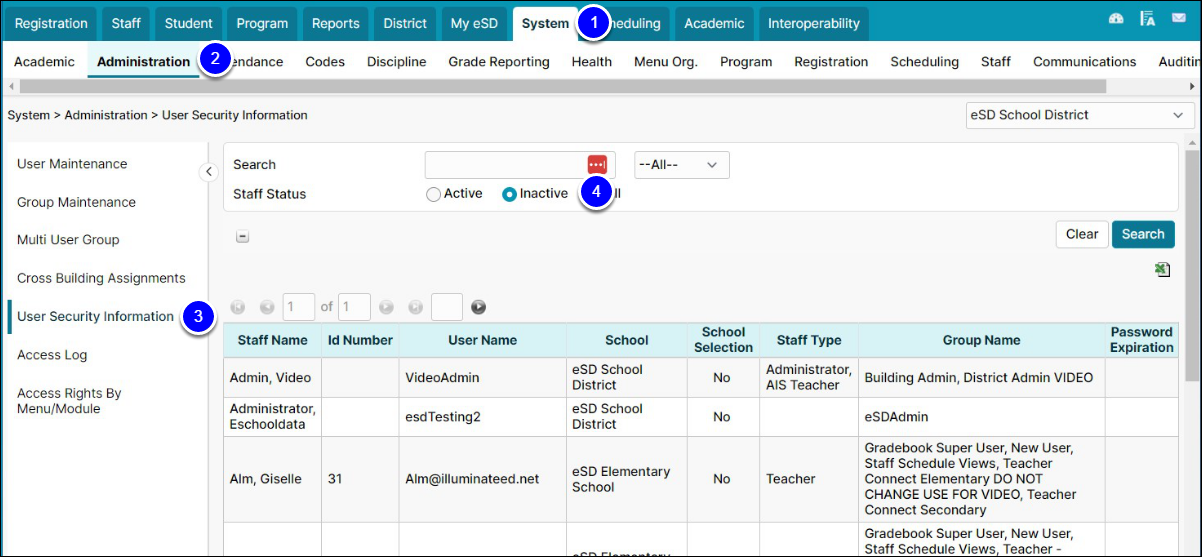Viewport: 1202px width, 557px height.
Task: Click the VideoAdmin user name cell
Action: click(x=482, y=378)
